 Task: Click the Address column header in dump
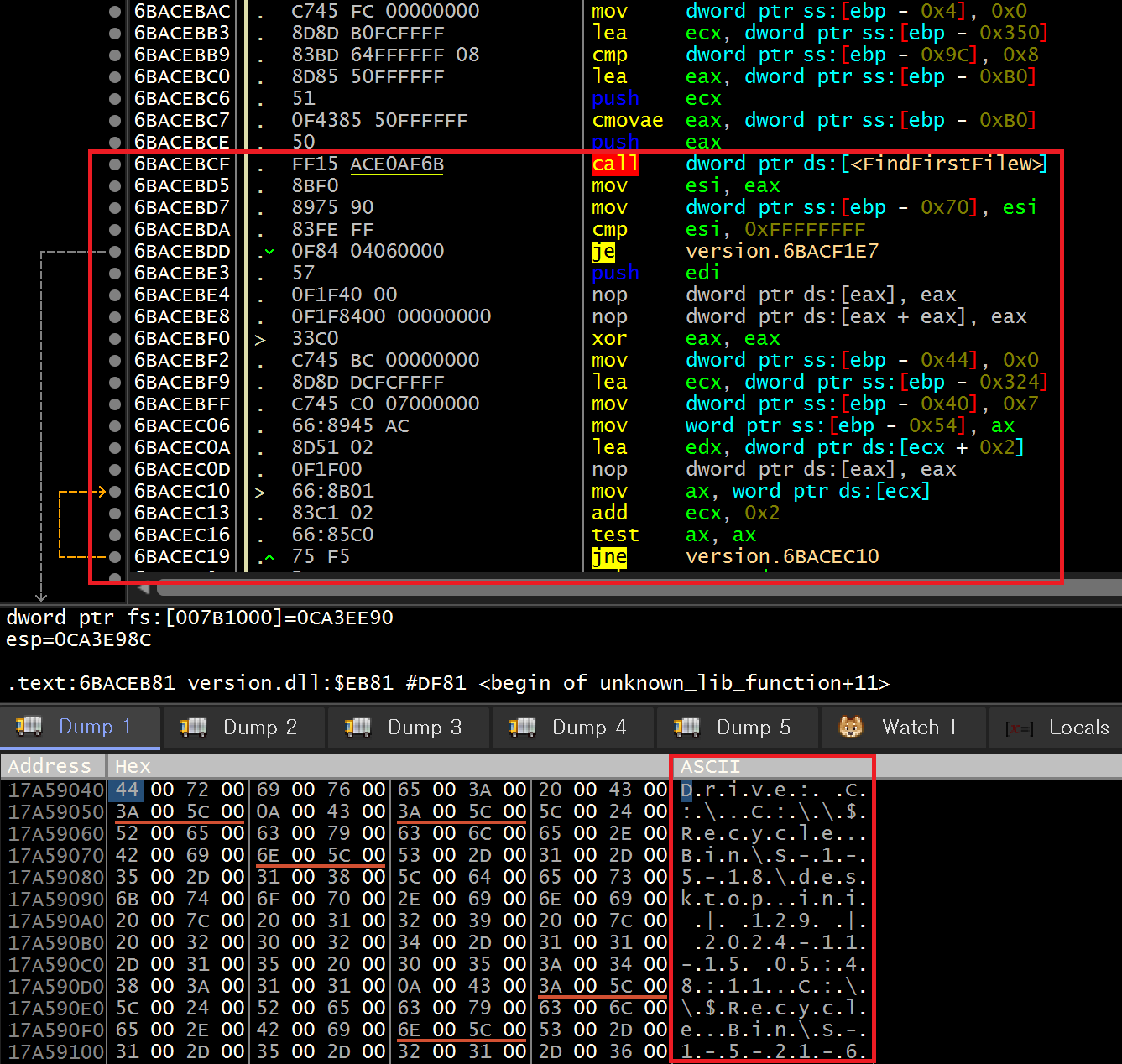click(x=53, y=766)
